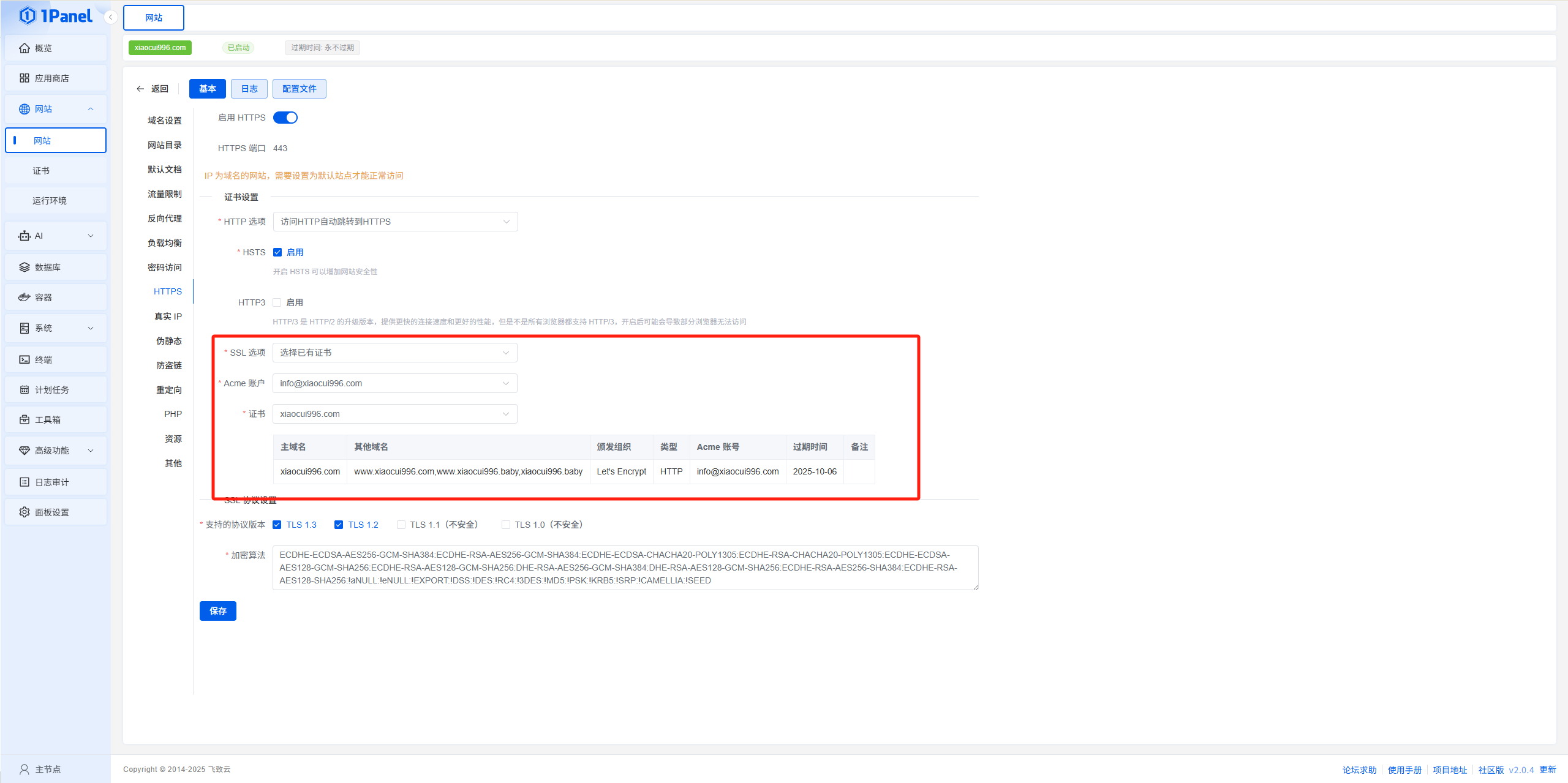Viewport: 1568px width, 783px height.
Task: Open the HTTP 选项 dropdown
Action: (395, 222)
